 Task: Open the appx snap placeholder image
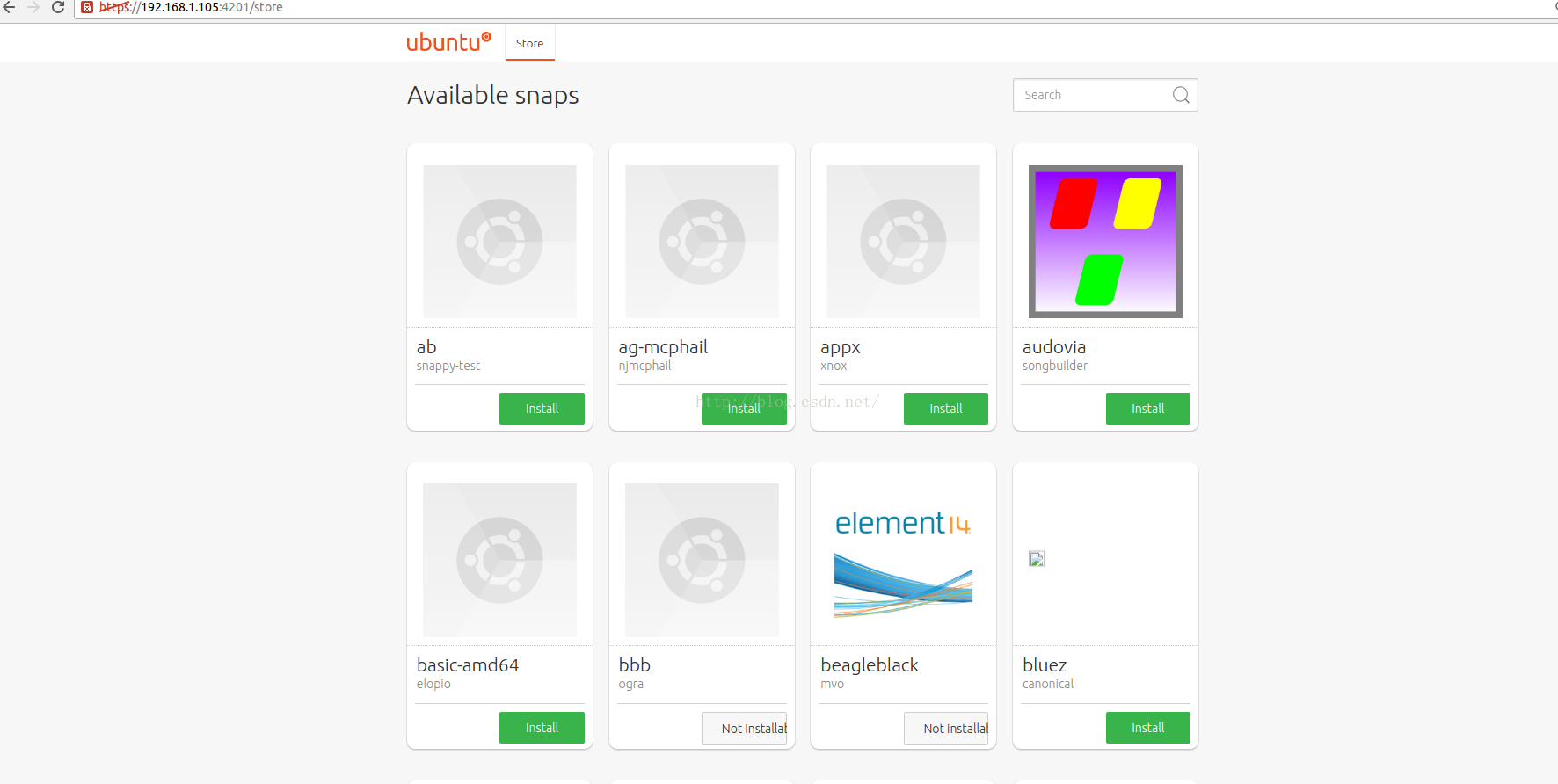903,242
